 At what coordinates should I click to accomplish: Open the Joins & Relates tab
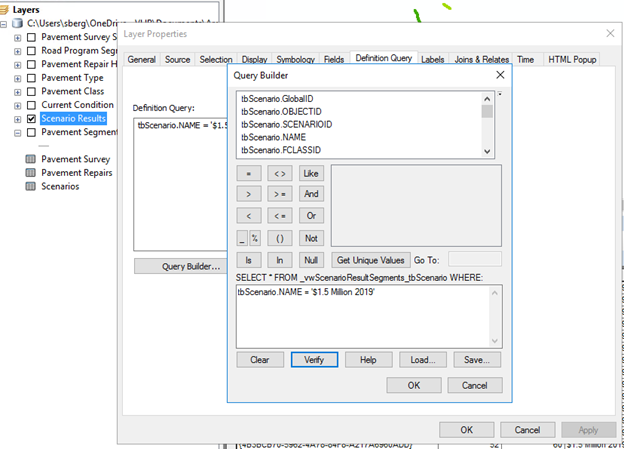point(480,60)
